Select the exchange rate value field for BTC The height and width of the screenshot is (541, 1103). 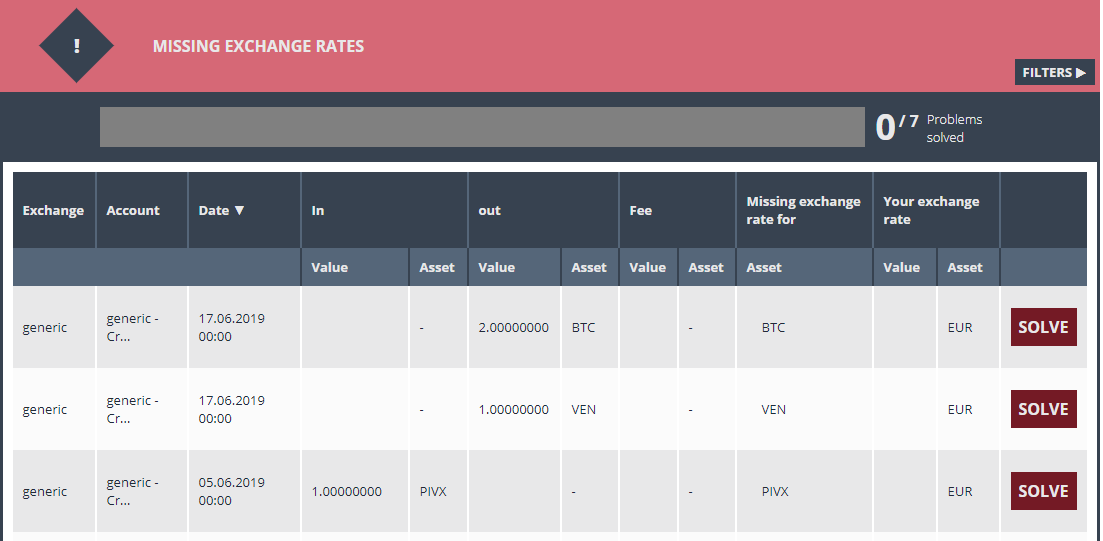(x=905, y=327)
